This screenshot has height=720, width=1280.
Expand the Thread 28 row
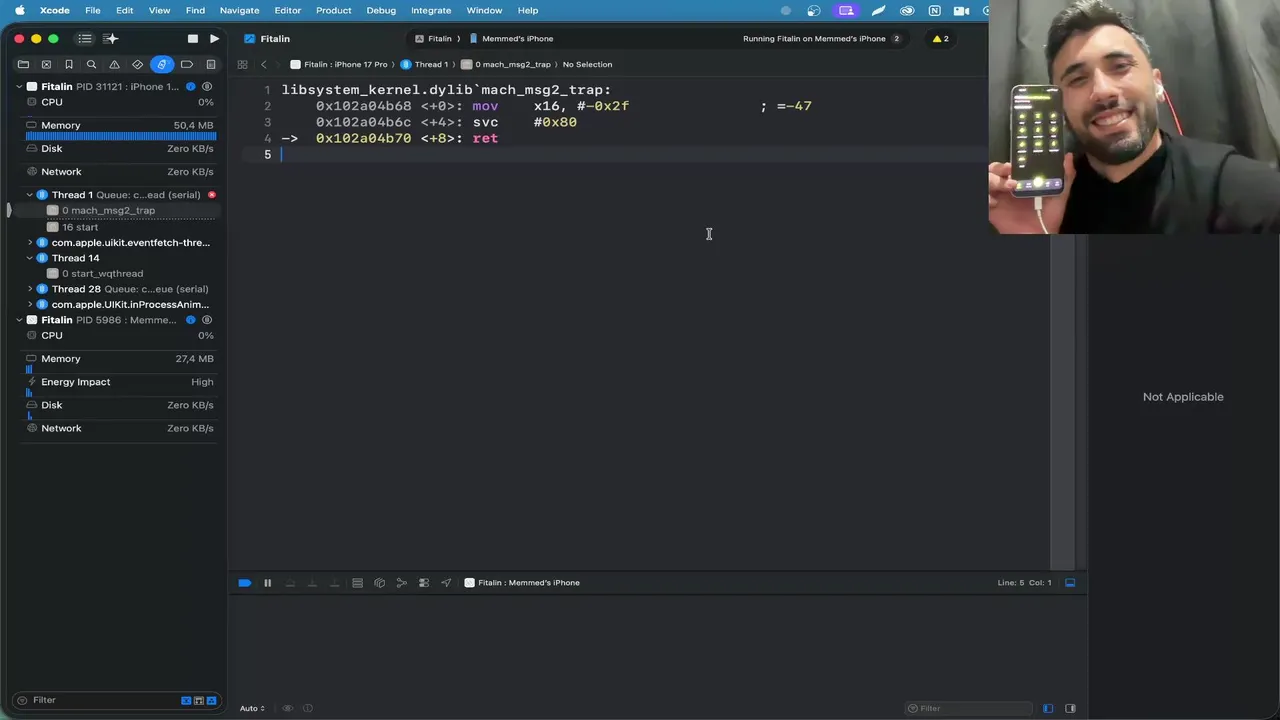coord(30,289)
